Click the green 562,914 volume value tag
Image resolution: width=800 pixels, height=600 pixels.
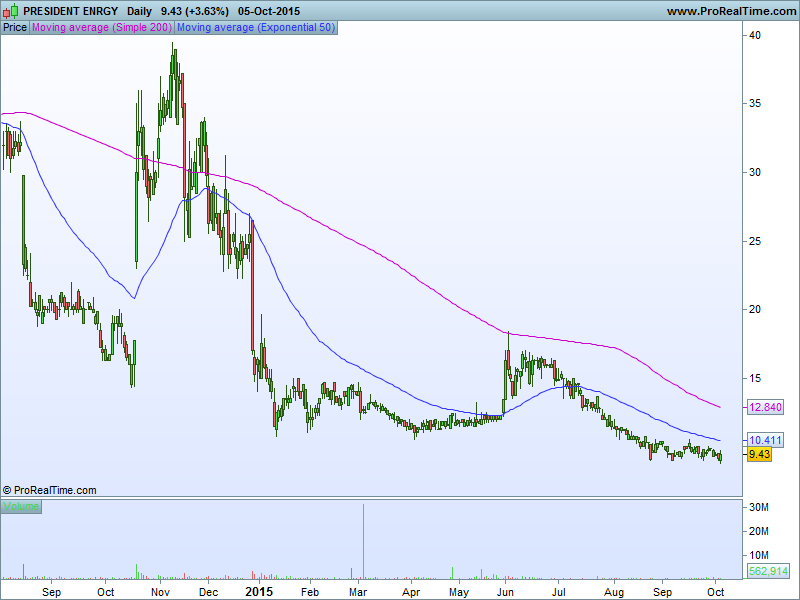coord(768,571)
